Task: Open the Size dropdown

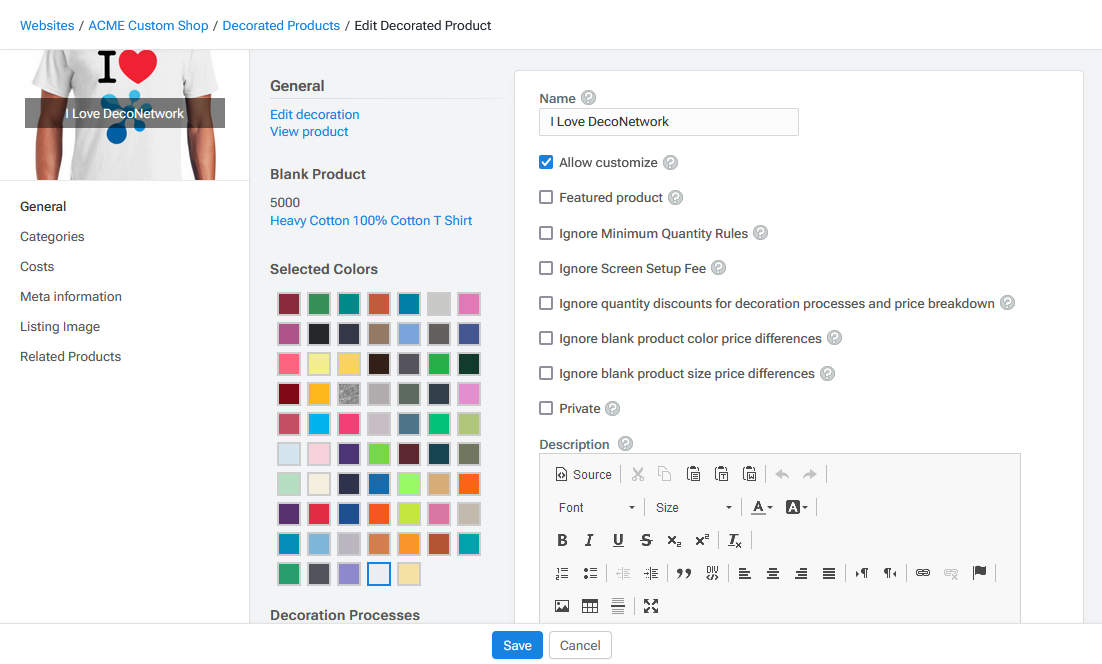Action: [x=694, y=507]
